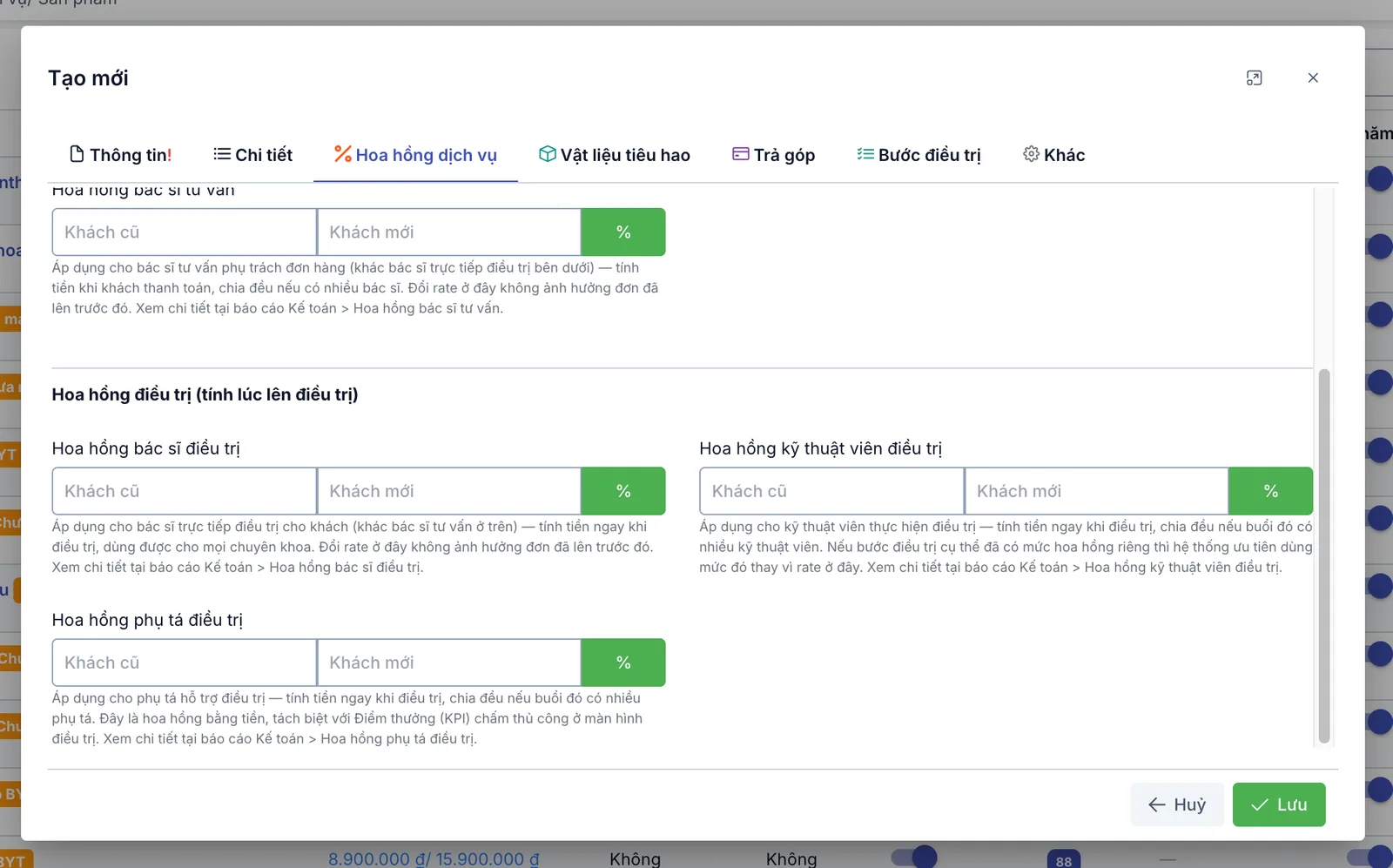The width and height of the screenshot is (1393, 868).
Task: Click the dialog vertical scrollbar
Action: point(1324,555)
